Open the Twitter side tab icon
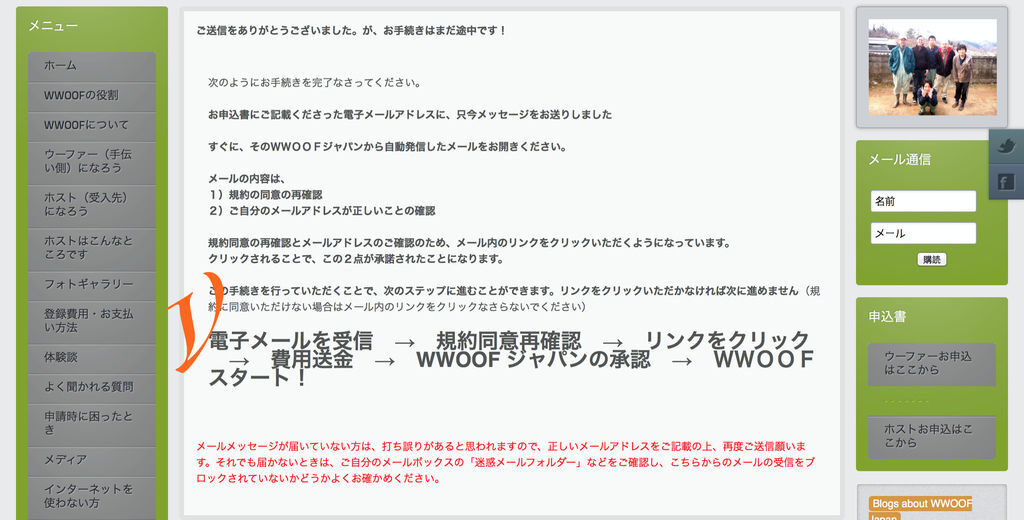The width and height of the screenshot is (1024, 520). (x=1006, y=146)
